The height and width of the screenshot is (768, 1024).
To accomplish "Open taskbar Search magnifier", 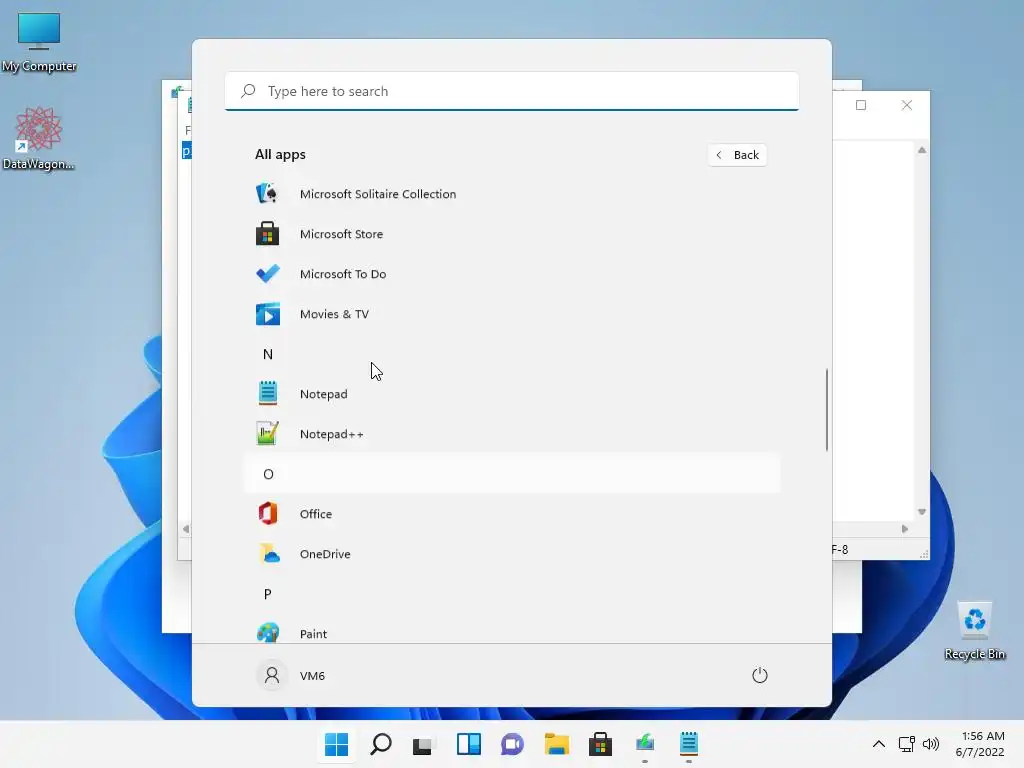I will tap(381, 744).
